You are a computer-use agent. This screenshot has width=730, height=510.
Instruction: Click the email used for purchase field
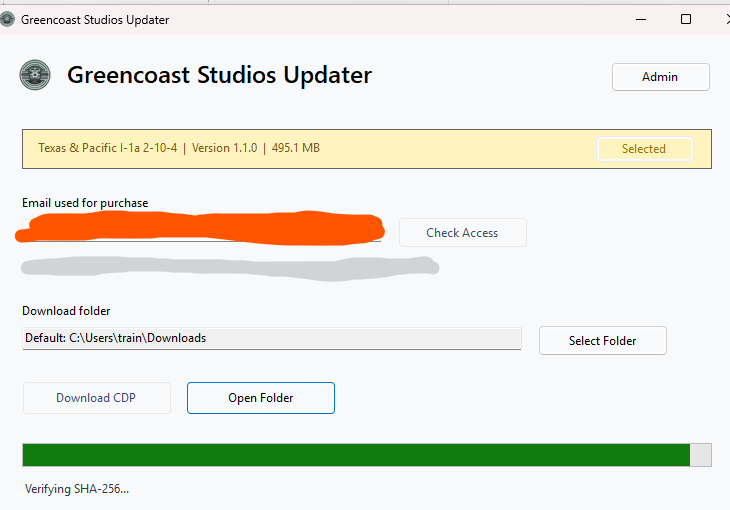click(202, 230)
